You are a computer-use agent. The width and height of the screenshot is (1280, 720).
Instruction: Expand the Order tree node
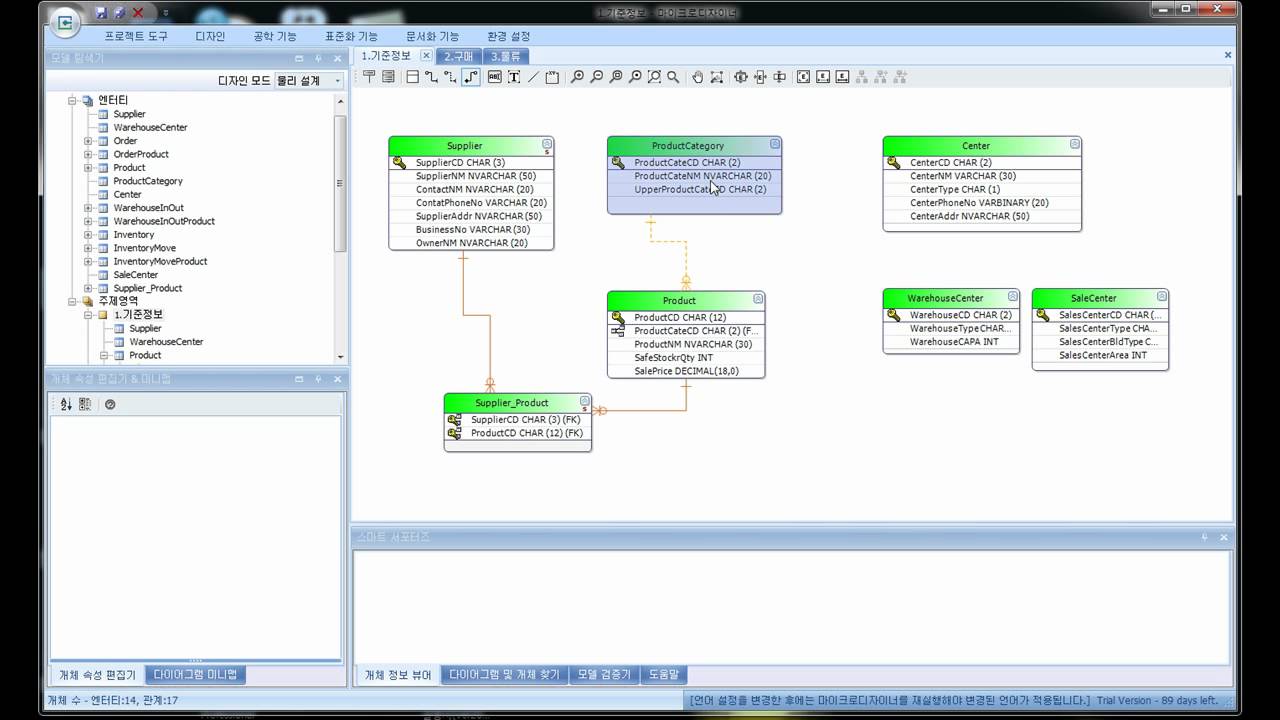(x=87, y=141)
